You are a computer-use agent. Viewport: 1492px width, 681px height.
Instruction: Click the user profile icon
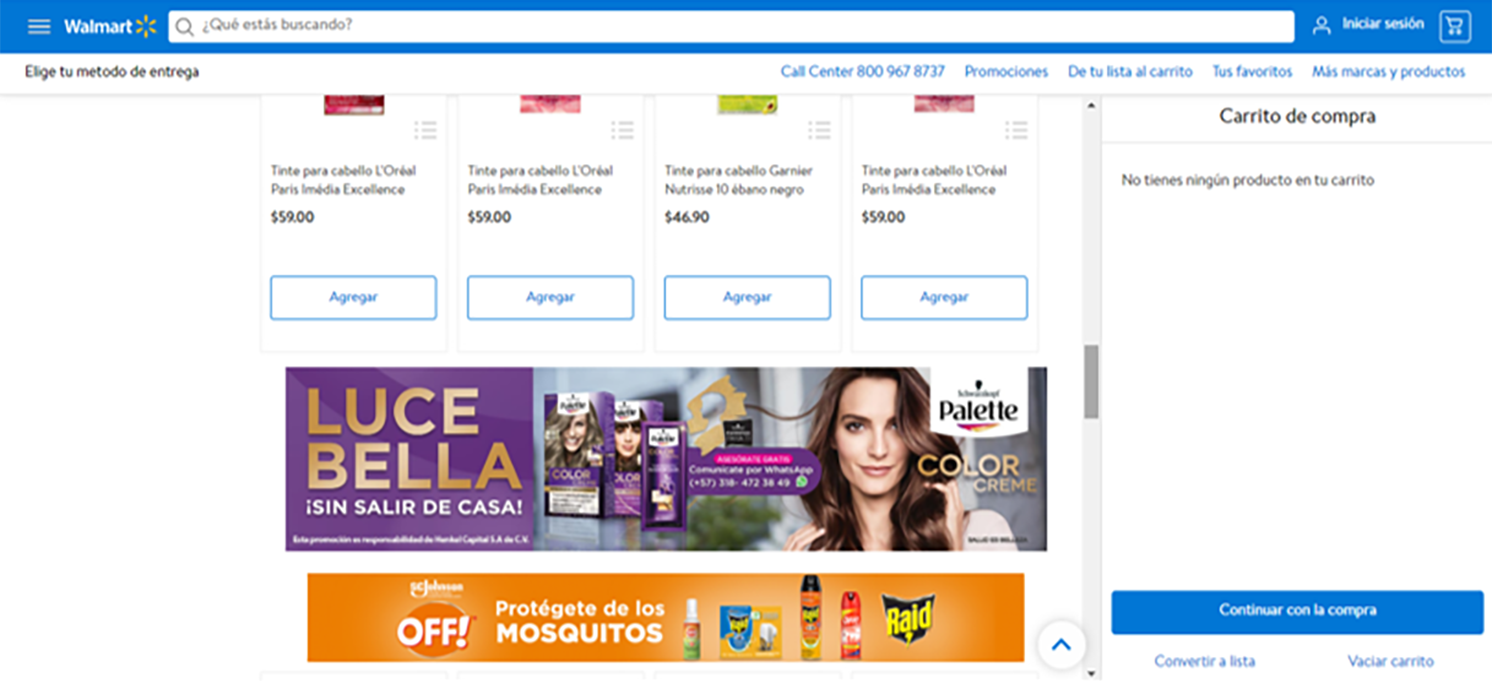click(1321, 26)
